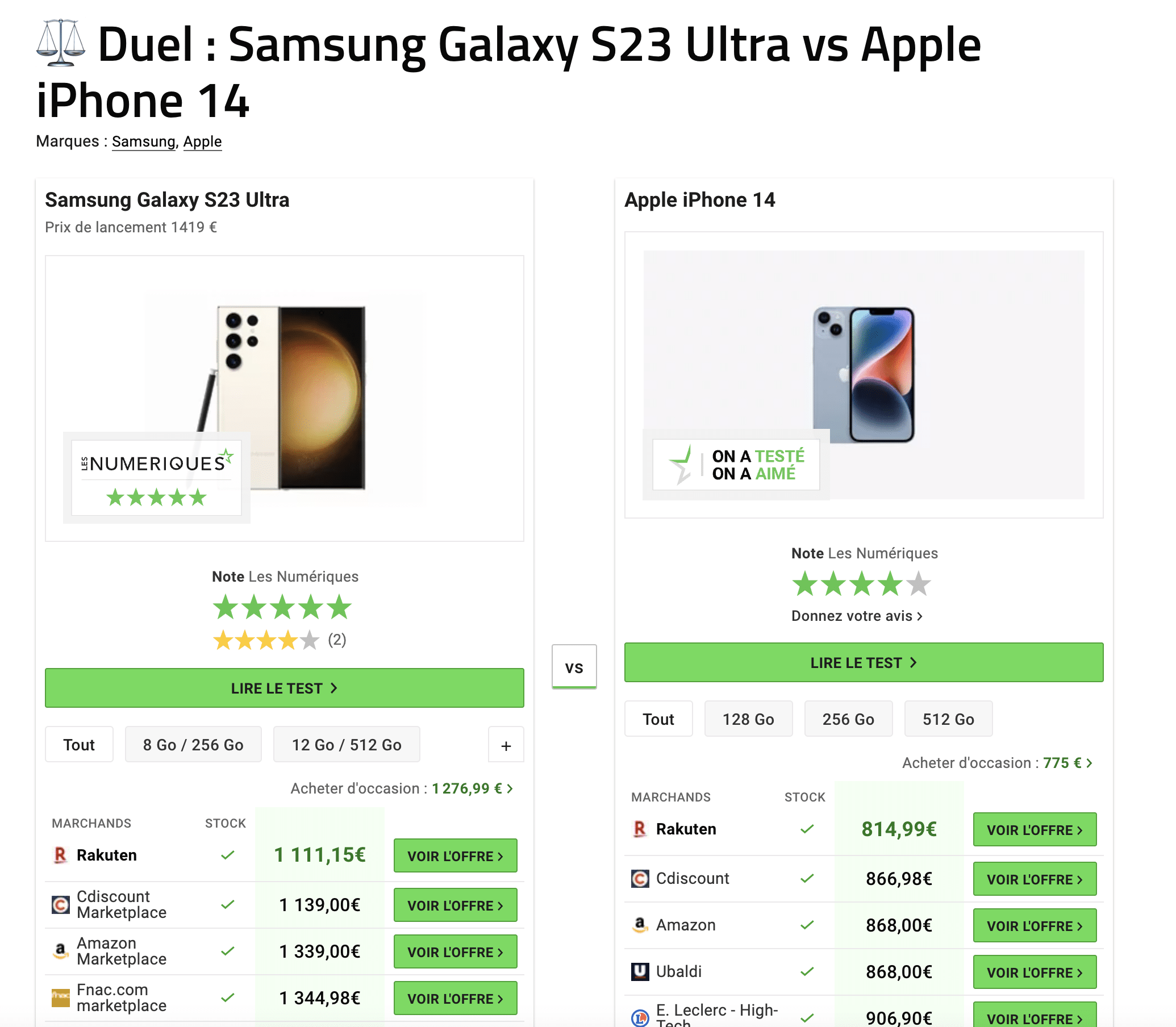This screenshot has width=1176, height=1027.
Task: Select the 128 Go iPhone storage filter
Action: coord(748,719)
